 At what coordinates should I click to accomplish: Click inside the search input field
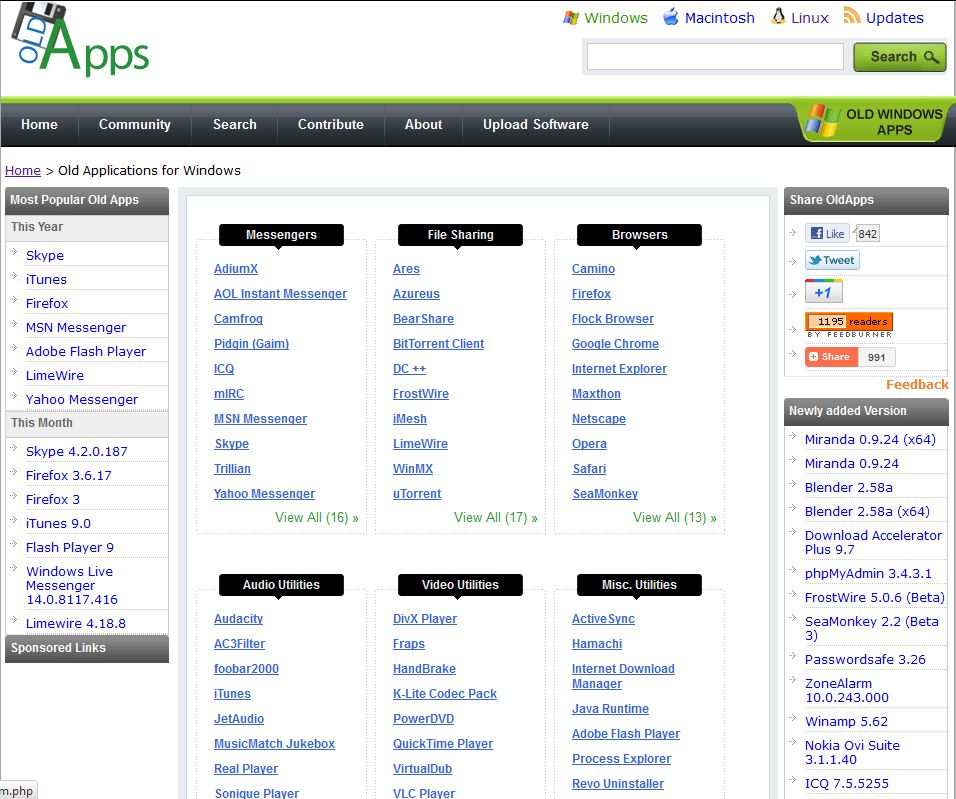coord(715,57)
